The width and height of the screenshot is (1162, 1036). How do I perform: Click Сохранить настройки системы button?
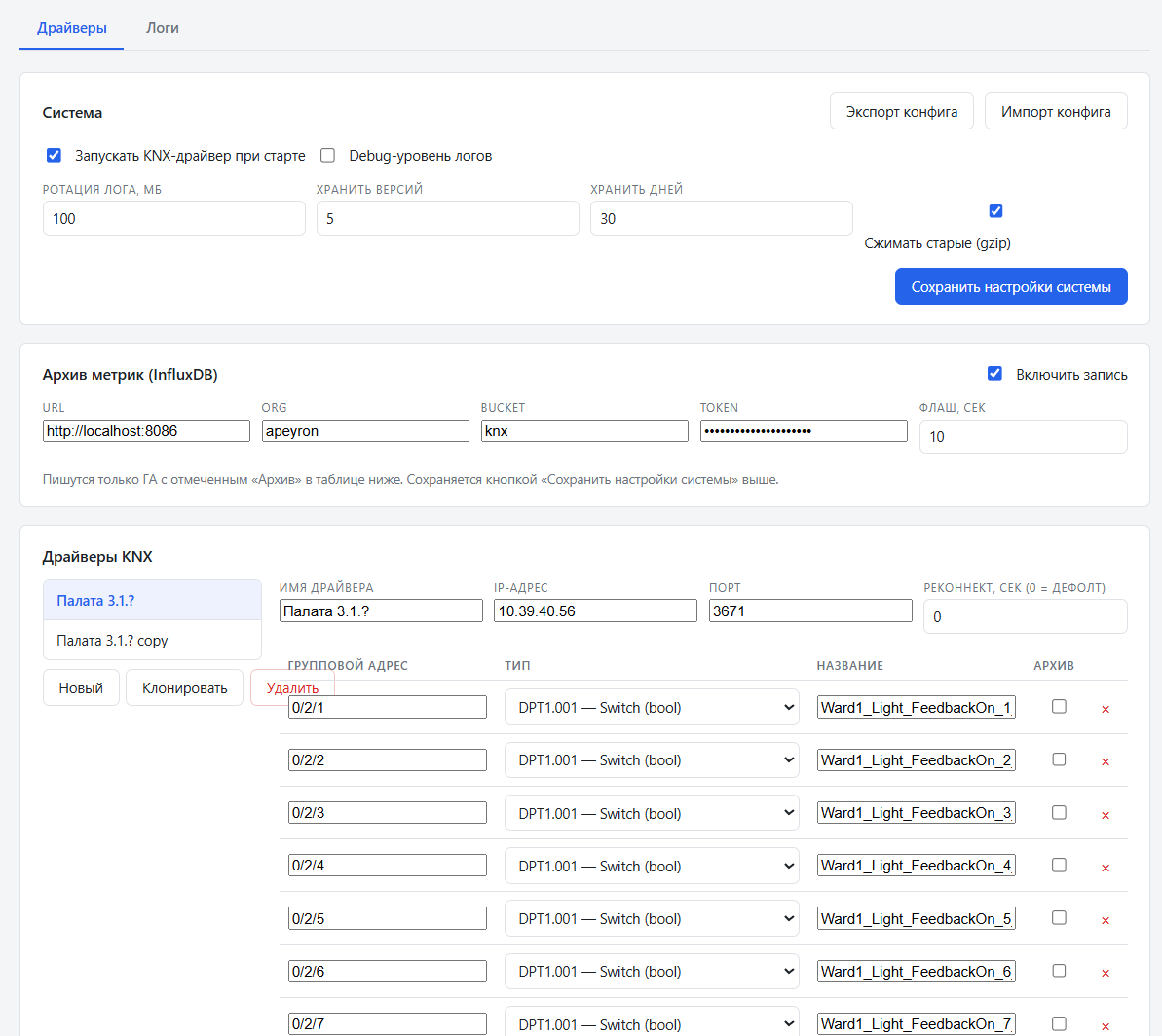(x=1011, y=287)
